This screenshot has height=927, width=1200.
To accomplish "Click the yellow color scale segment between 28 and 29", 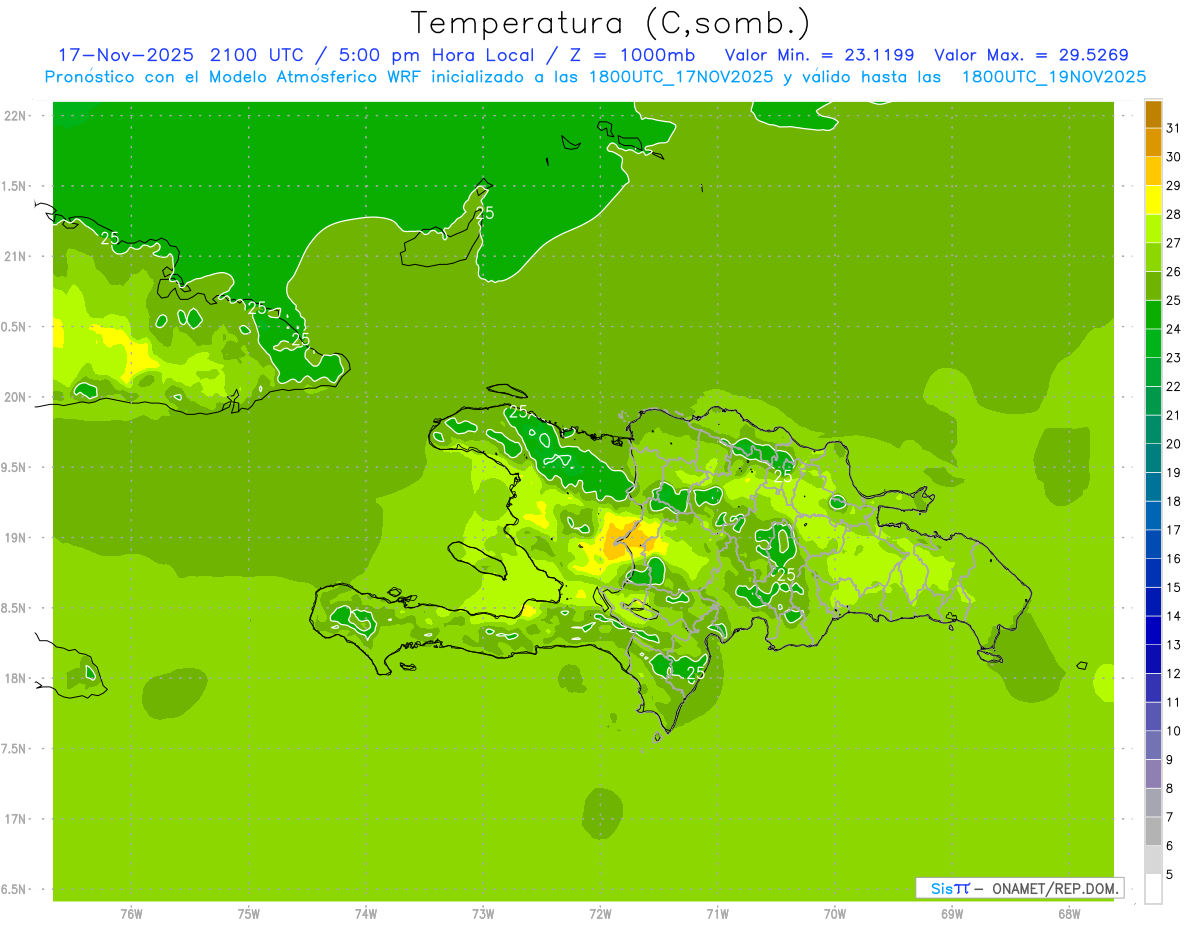I will 1153,200.
